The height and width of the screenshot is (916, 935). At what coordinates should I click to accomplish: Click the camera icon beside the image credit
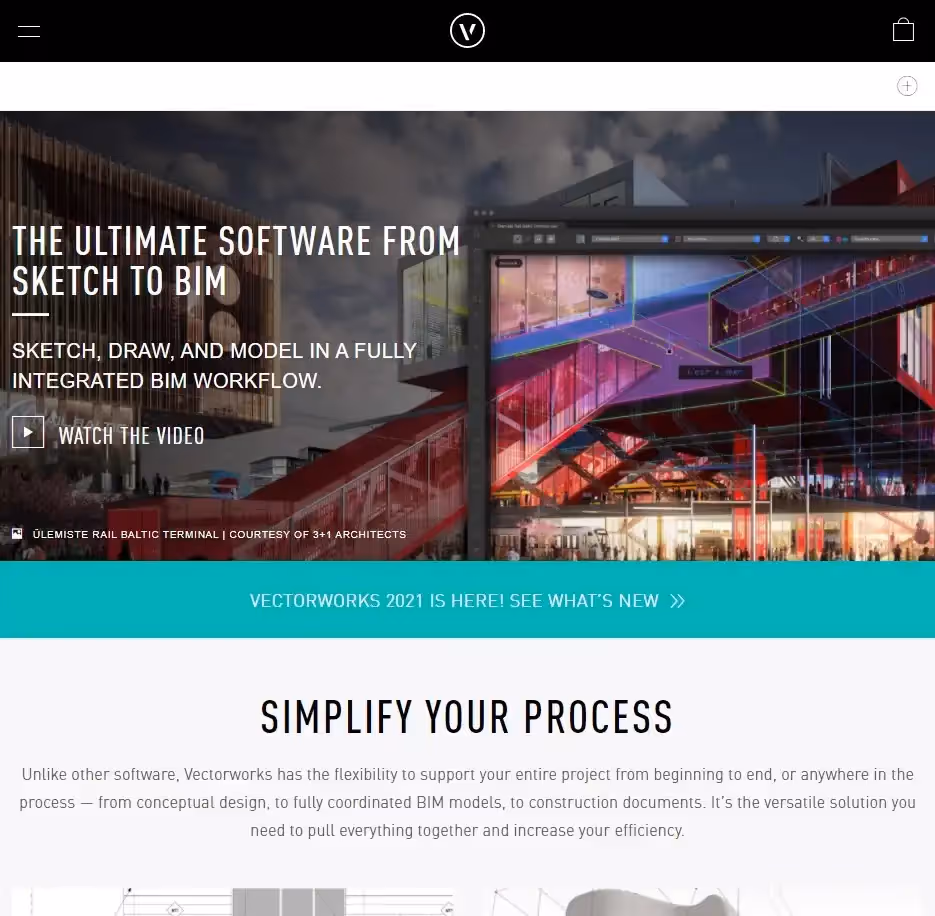point(17,533)
